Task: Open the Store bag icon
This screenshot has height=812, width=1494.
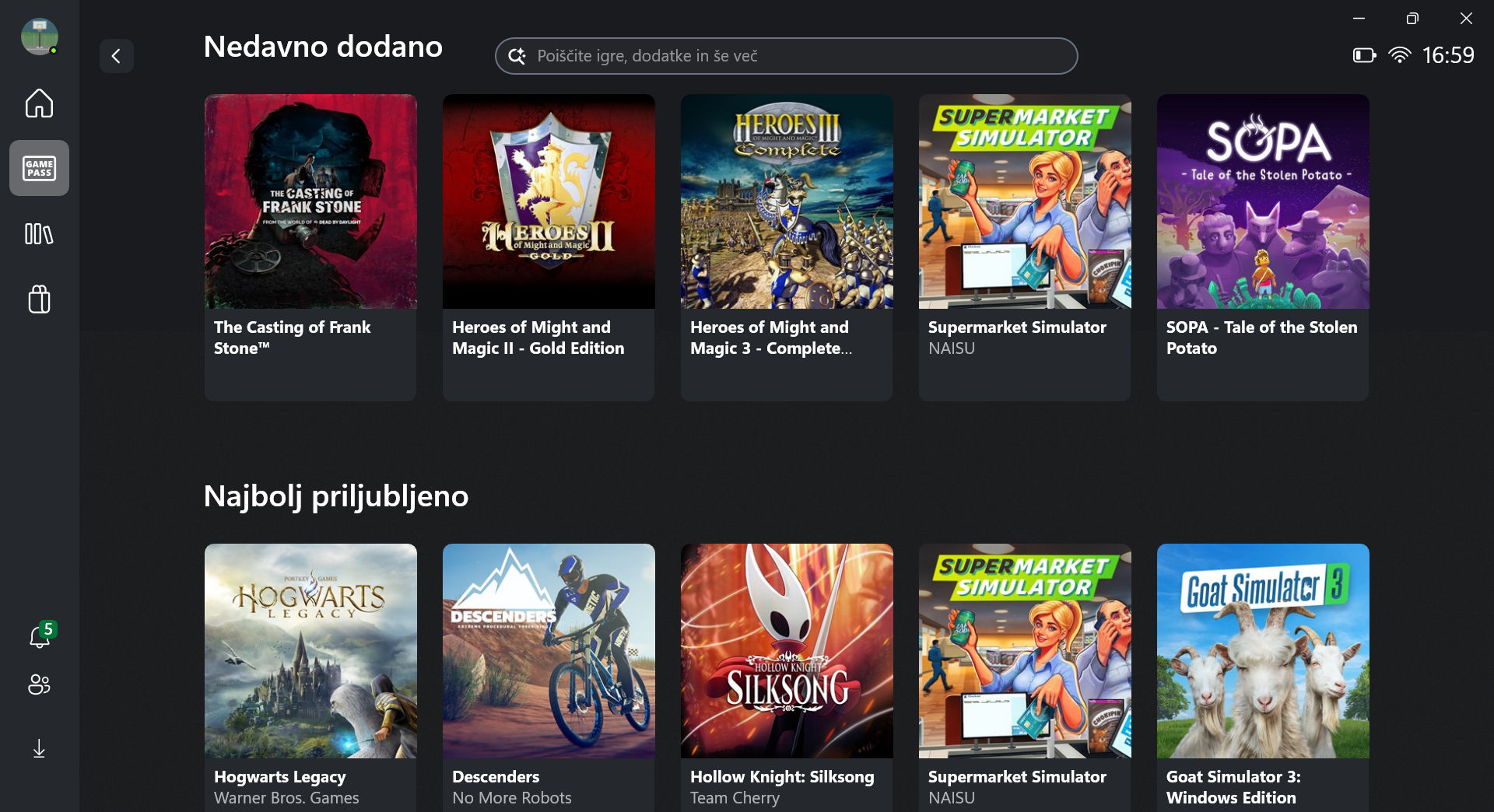Action: pyautogui.click(x=39, y=299)
